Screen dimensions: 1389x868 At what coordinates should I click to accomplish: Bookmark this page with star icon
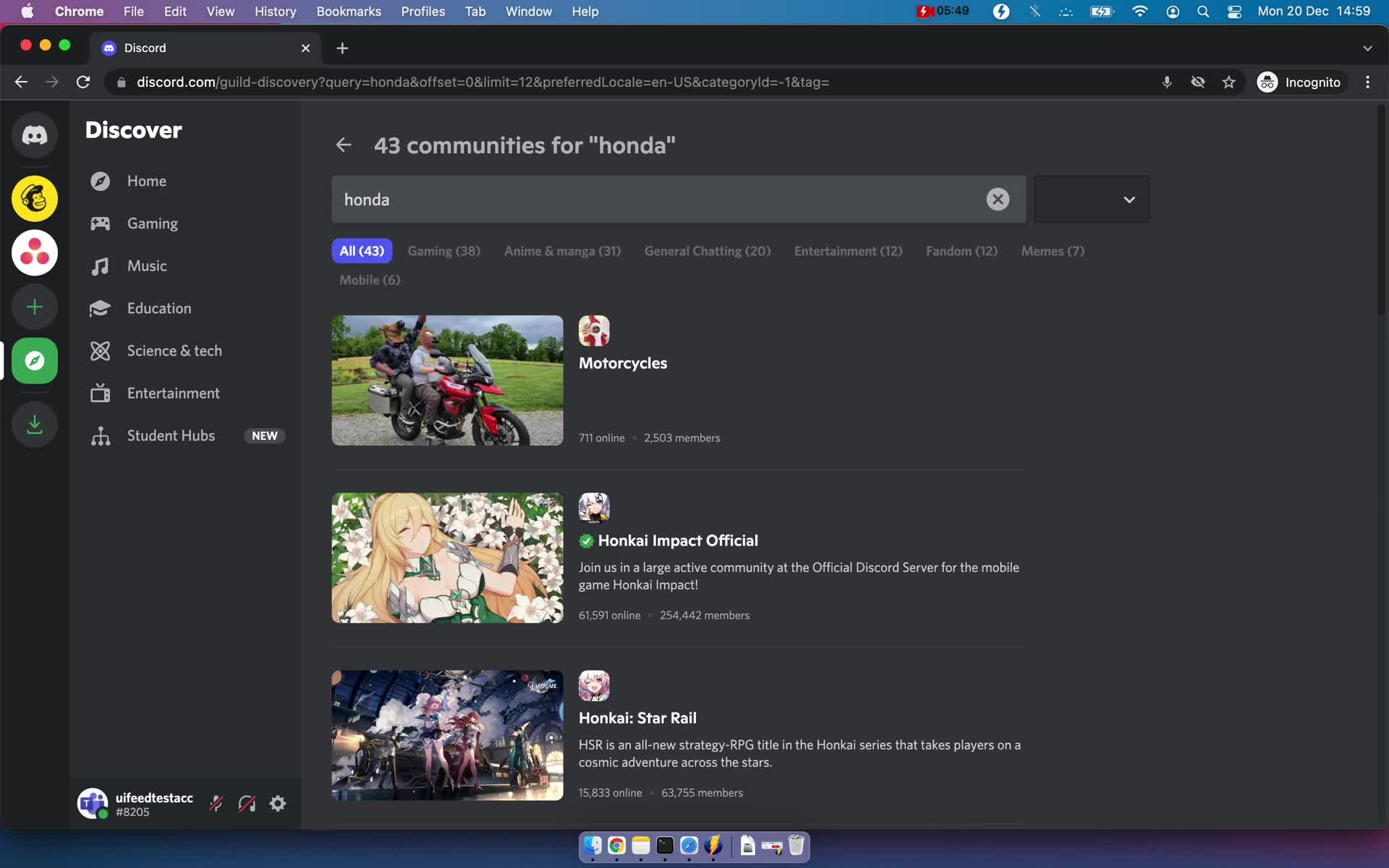pyautogui.click(x=1228, y=82)
